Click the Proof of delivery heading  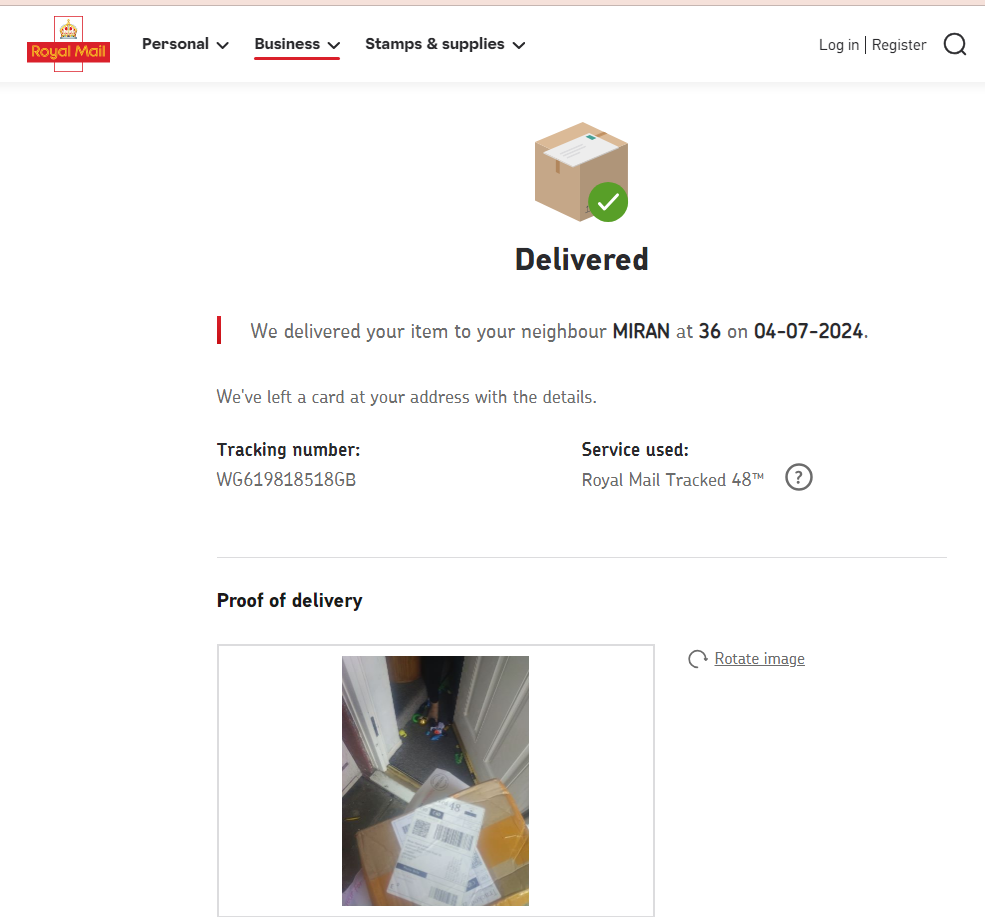(290, 601)
